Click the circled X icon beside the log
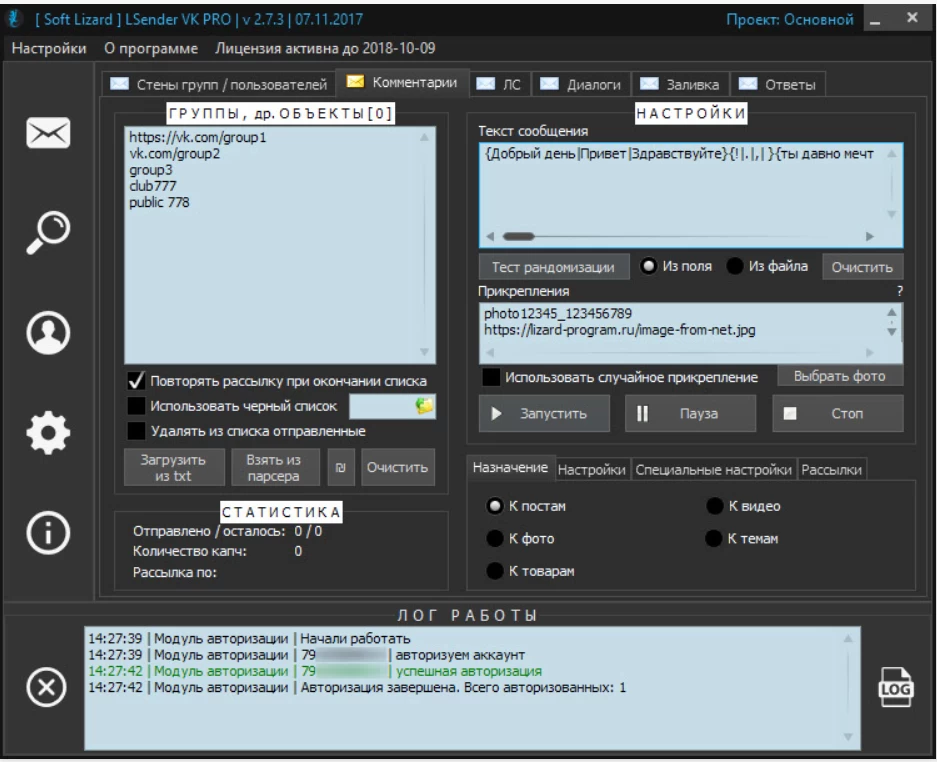This screenshot has height=762, width=937. 46,687
